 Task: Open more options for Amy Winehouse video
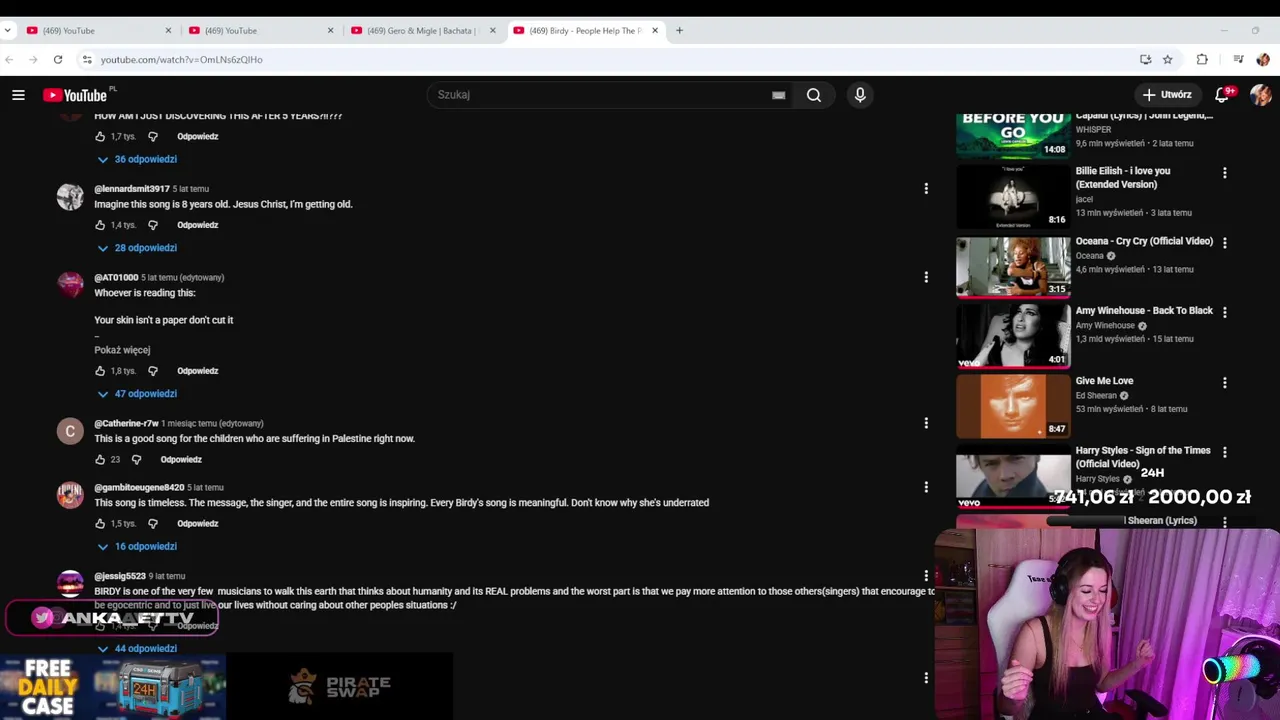(1224, 312)
